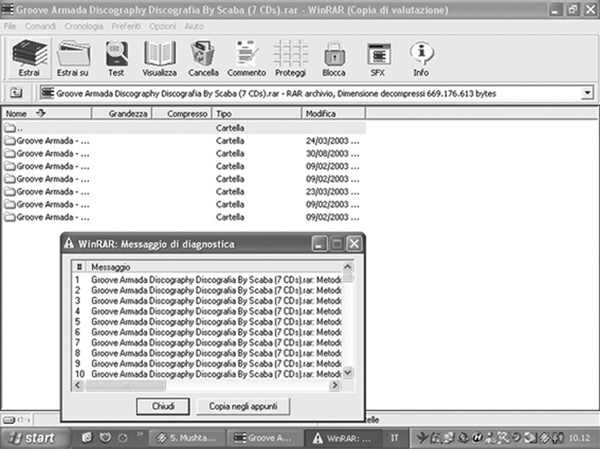Image resolution: width=600 pixels, height=449 pixels.
Task: Open the Preferiti menu
Action: coord(126,26)
